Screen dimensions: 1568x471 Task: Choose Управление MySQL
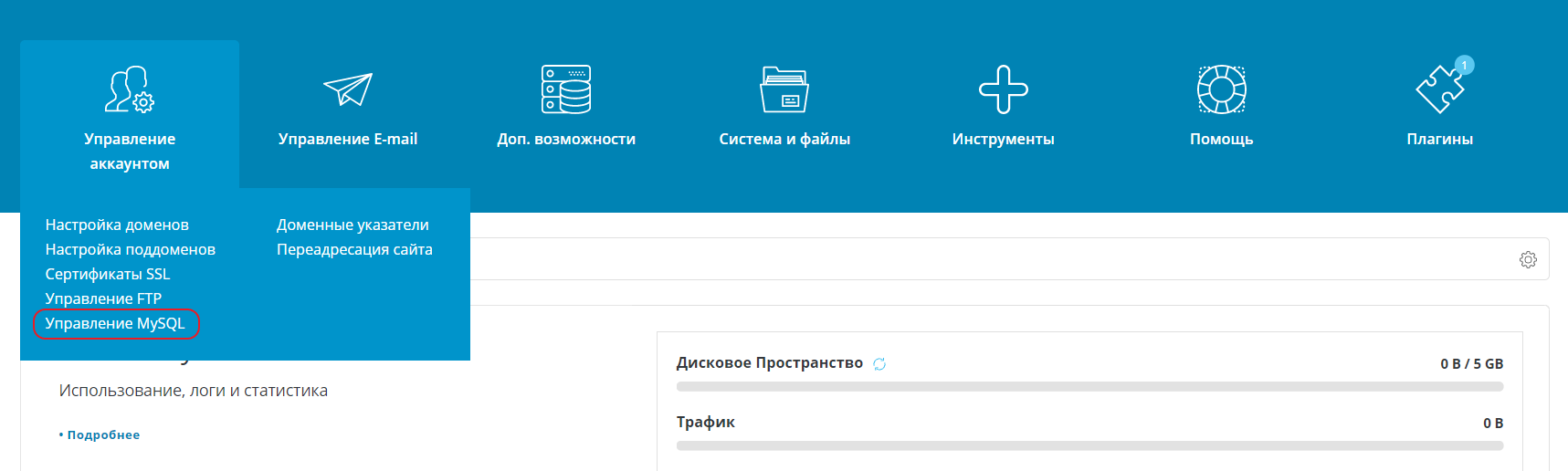[x=115, y=323]
